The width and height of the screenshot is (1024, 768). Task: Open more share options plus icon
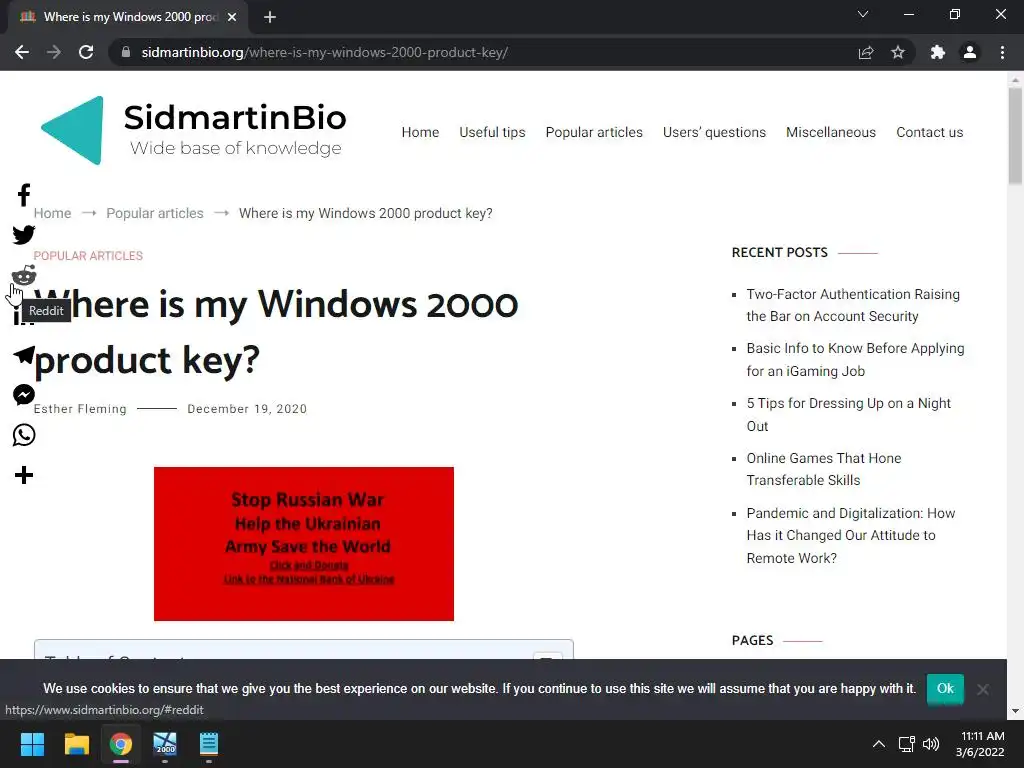tap(24, 475)
